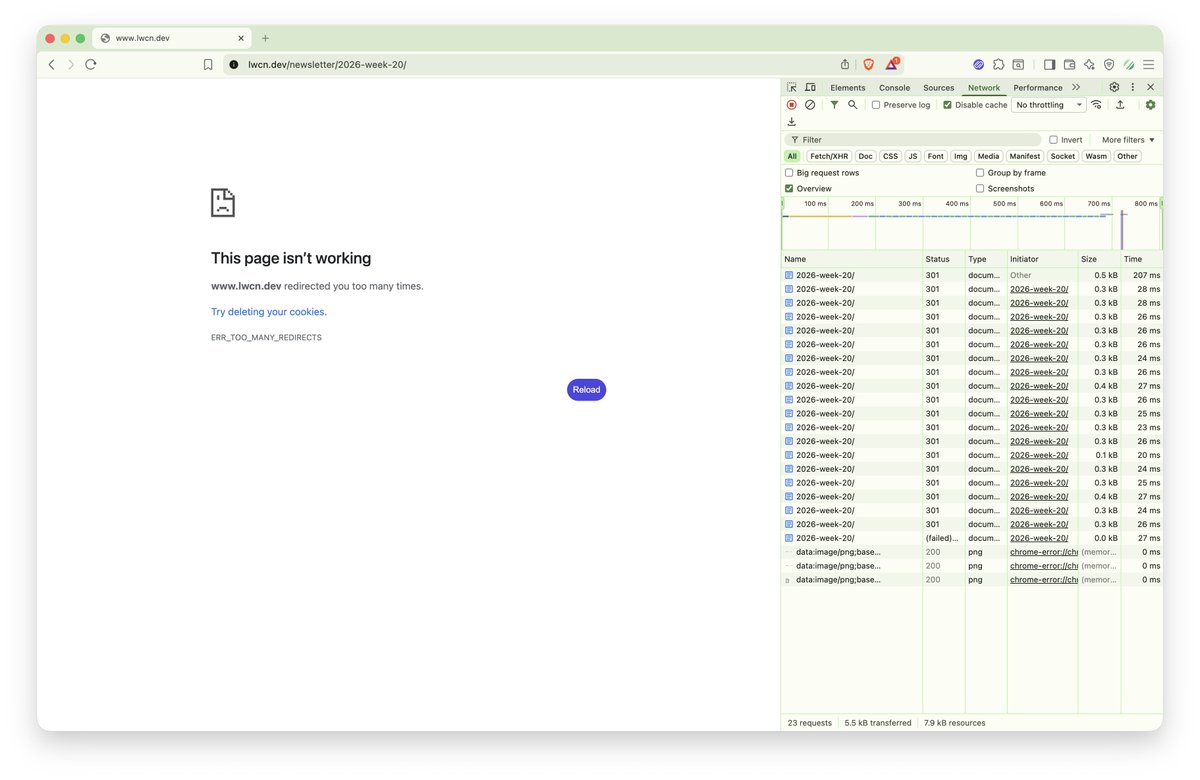1200x780 pixels.
Task: Uncheck the Overview checkbox
Action: click(x=789, y=188)
